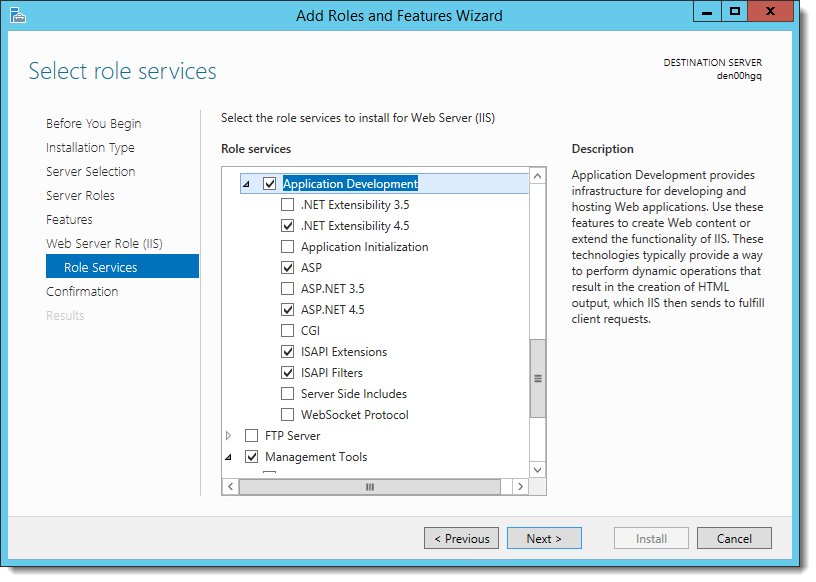This screenshot has height=582, width=816.
Task: Uncheck the ASP checkbox
Action: tap(287, 268)
